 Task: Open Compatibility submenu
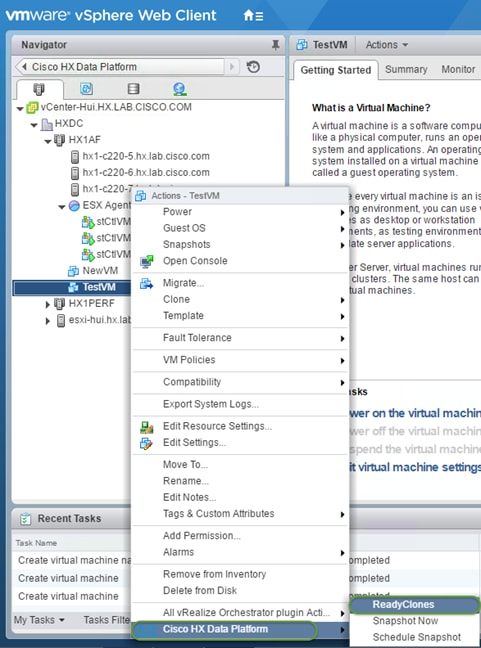click(240, 382)
